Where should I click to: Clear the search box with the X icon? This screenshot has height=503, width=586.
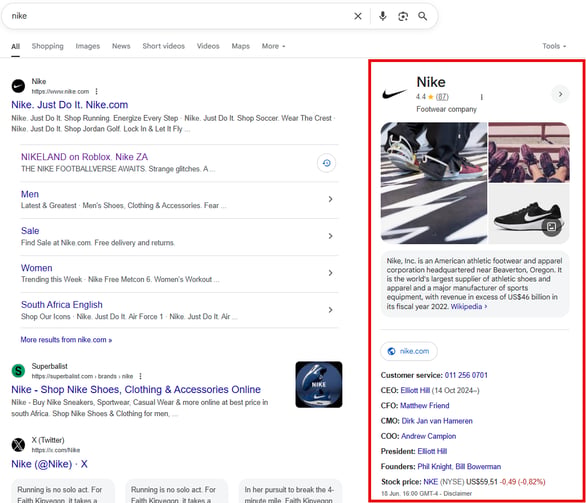pyautogui.click(x=358, y=16)
